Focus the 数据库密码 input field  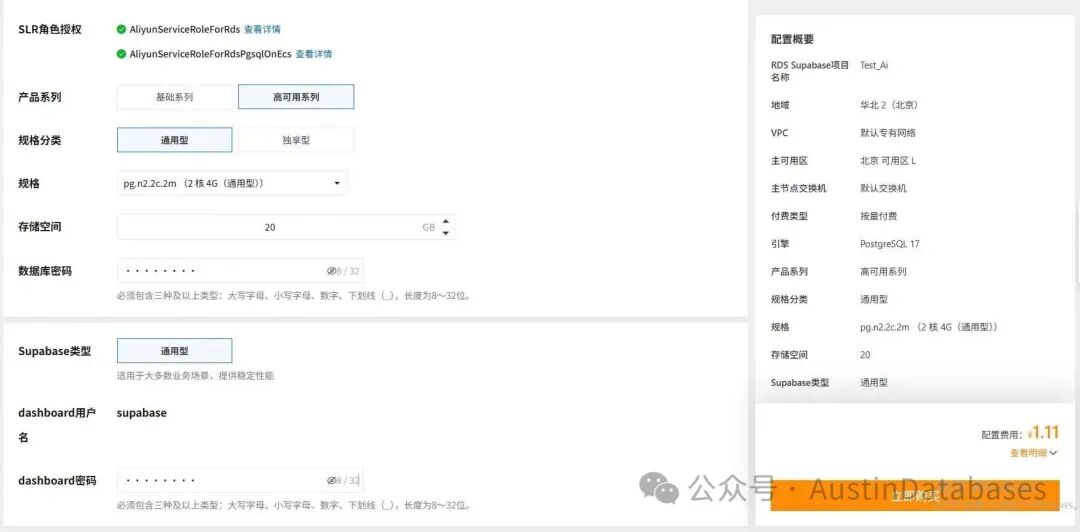(x=240, y=271)
